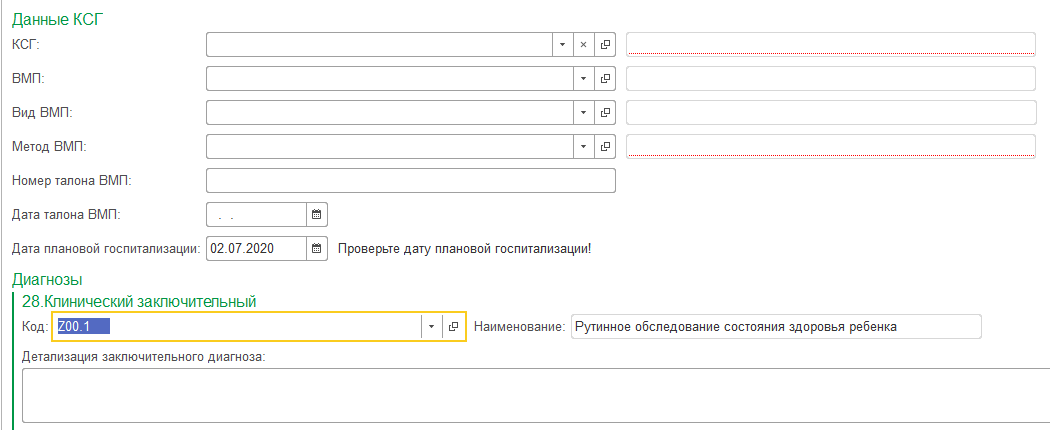
Task: Click the Наименование diagnosis name field
Action: pyautogui.click(x=775, y=327)
